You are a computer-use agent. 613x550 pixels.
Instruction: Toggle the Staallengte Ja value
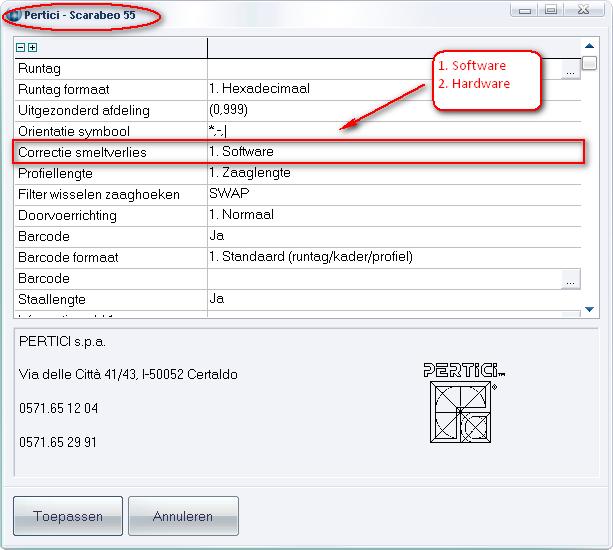pos(217,299)
